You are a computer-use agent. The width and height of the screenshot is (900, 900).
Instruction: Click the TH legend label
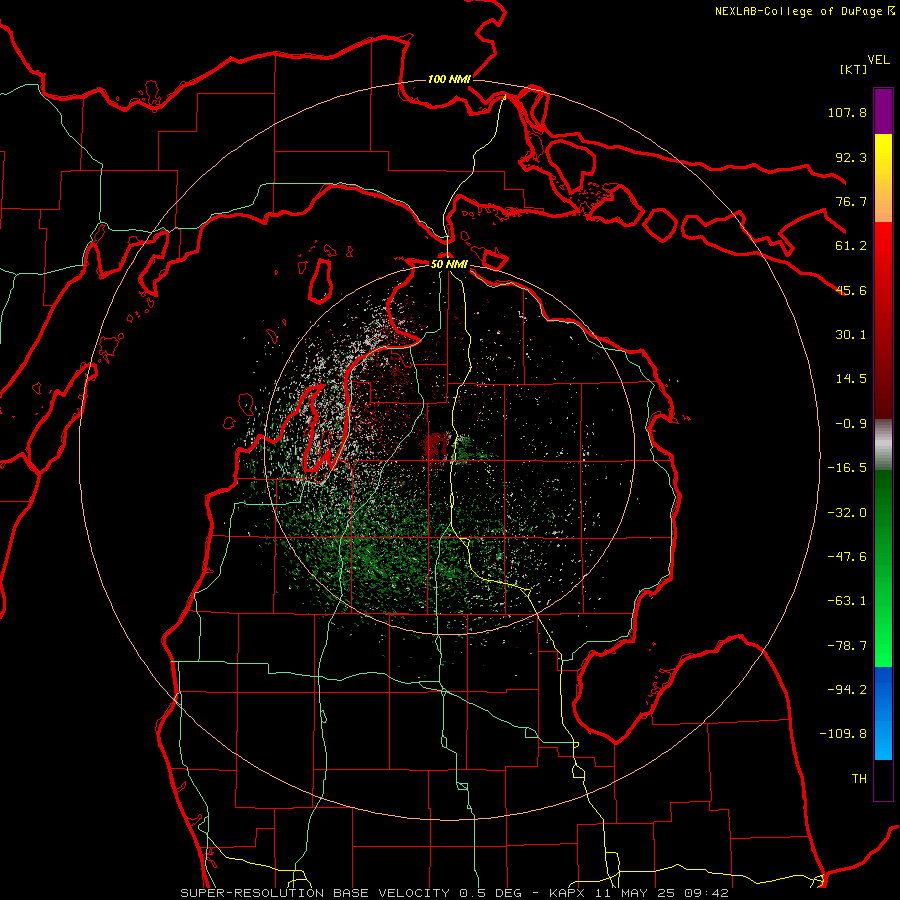click(859, 779)
